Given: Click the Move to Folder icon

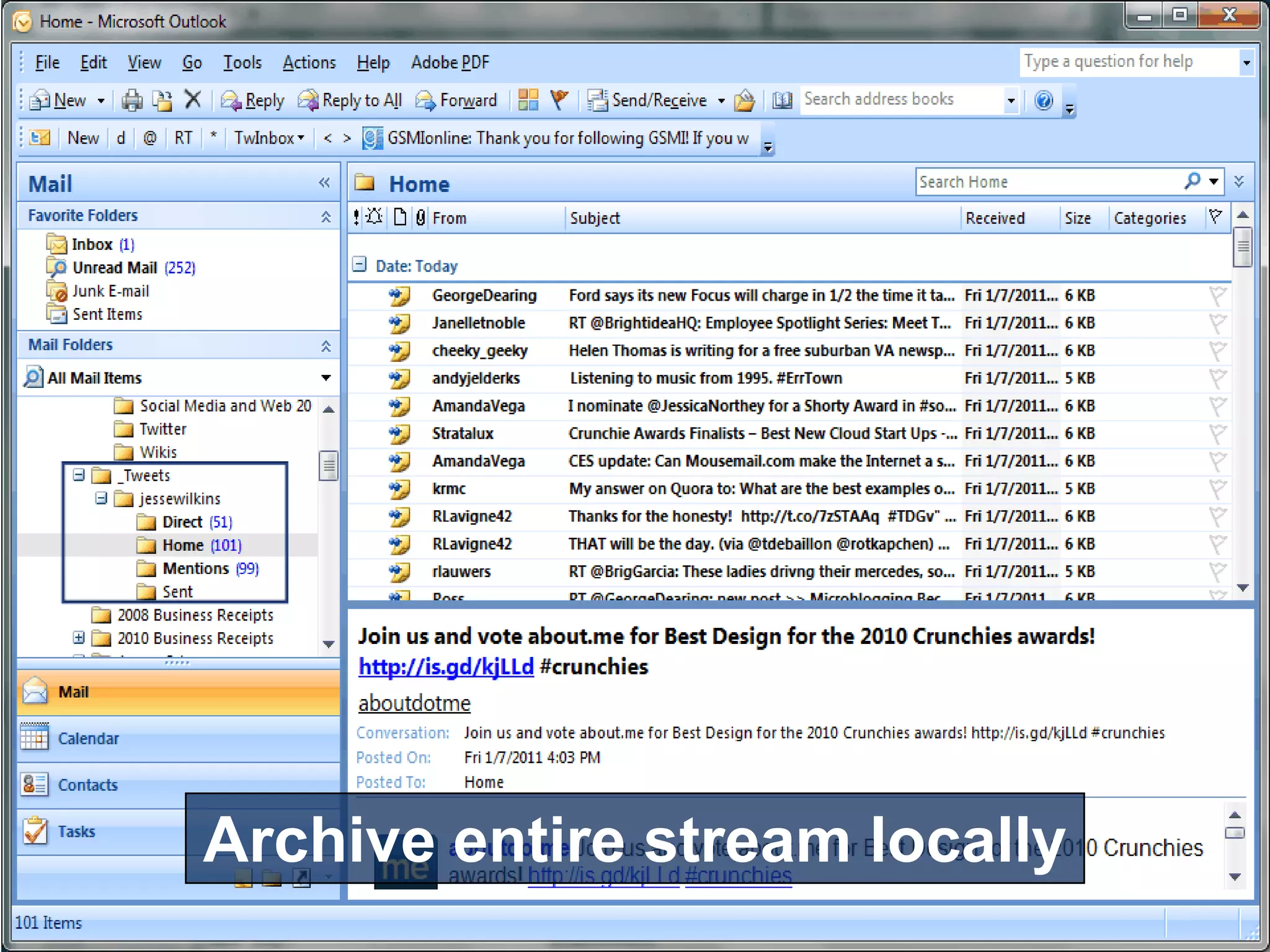Looking at the screenshot, I should click(162, 100).
